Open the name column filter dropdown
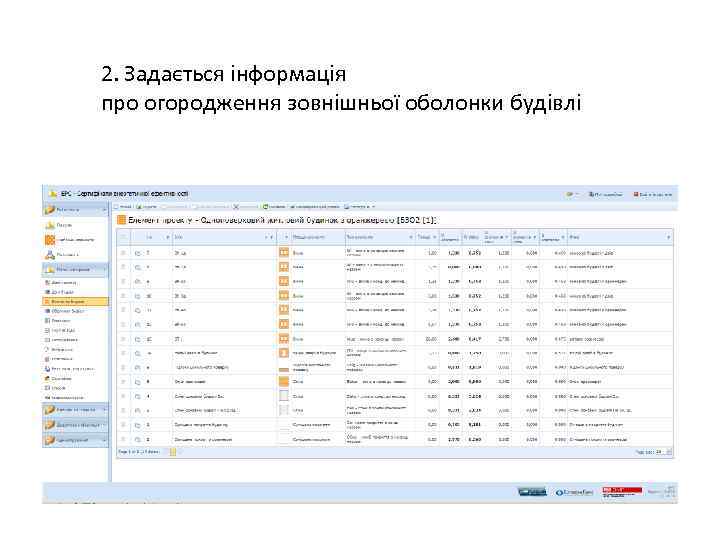 (x=272, y=237)
